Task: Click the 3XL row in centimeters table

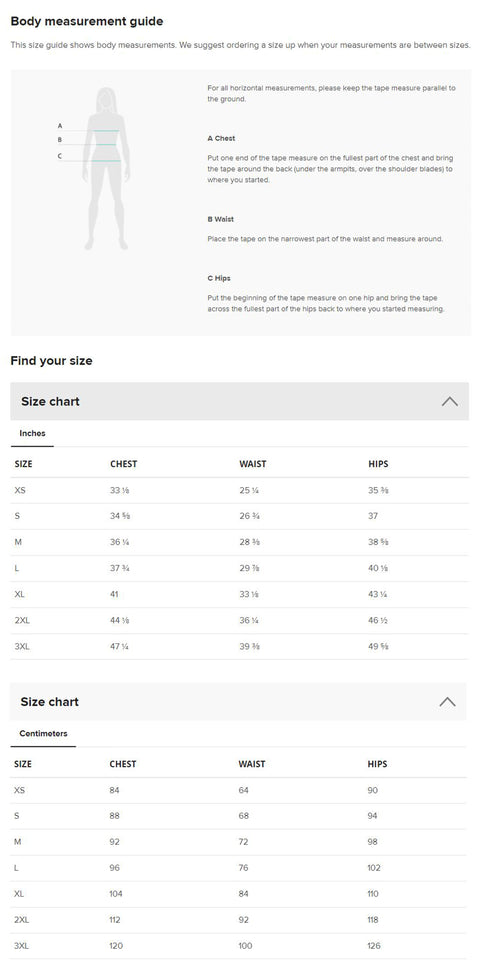Action: 238,946
